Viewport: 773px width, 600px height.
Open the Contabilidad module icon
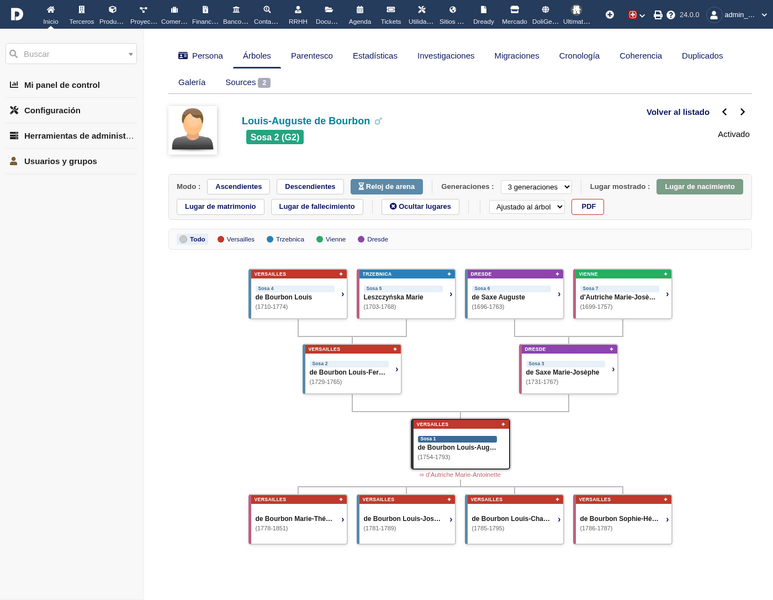267,9
